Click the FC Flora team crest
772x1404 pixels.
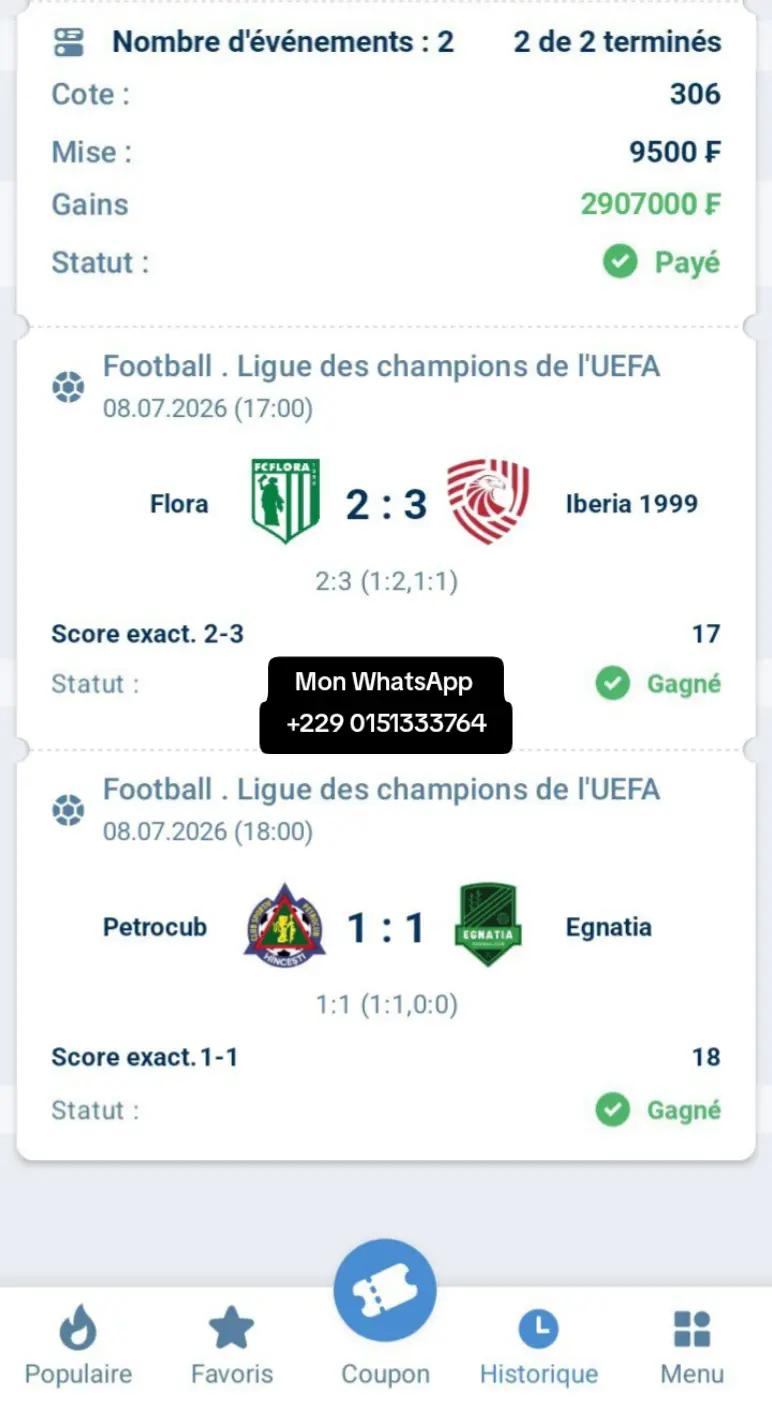[x=286, y=500]
